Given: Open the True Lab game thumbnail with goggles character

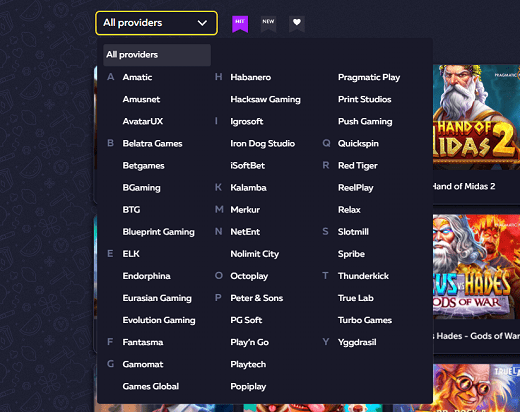Looking at the screenshot, I should tap(476, 388).
